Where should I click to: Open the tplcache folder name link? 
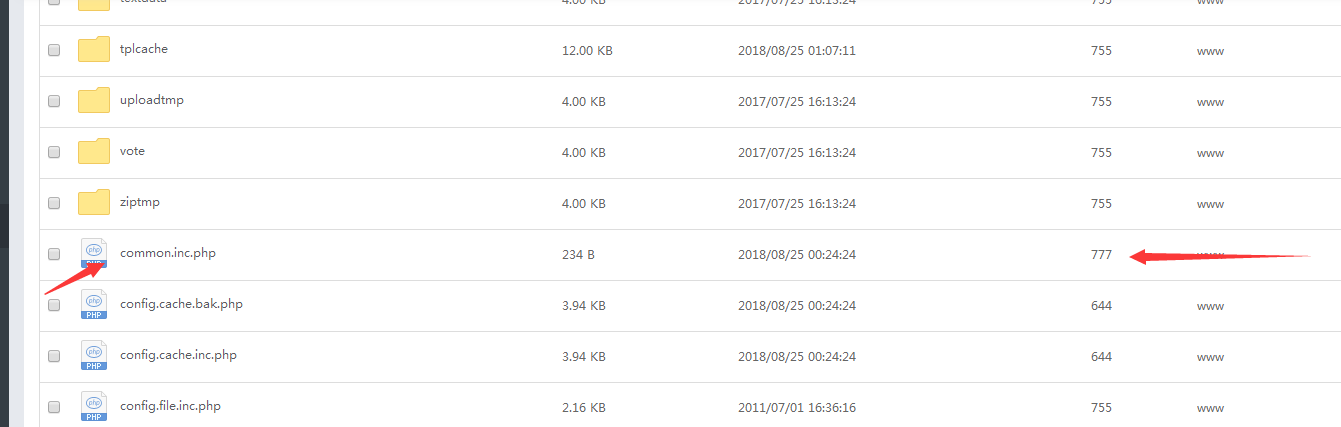(x=144, y=49)
